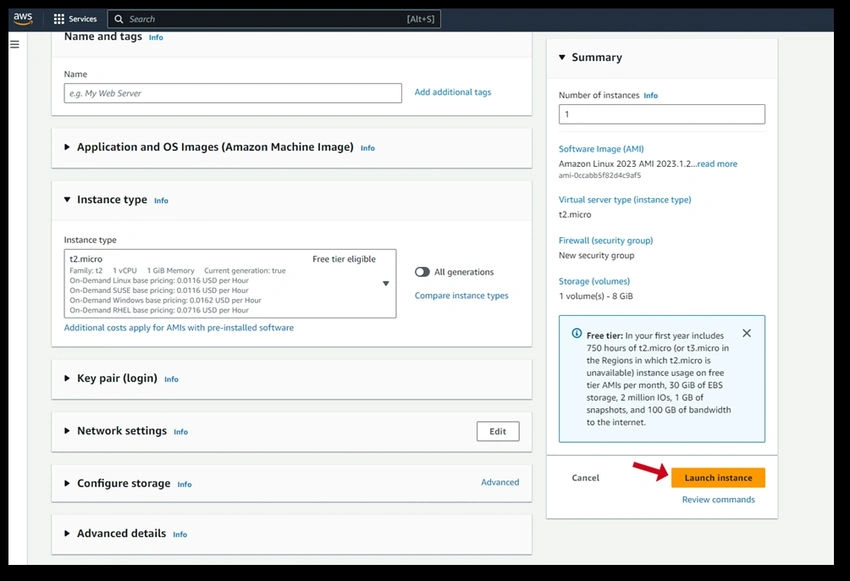Click the AWS logo home icon
Image resolution: width=850 pixels, height=581 pixels.
pos(23,18)
